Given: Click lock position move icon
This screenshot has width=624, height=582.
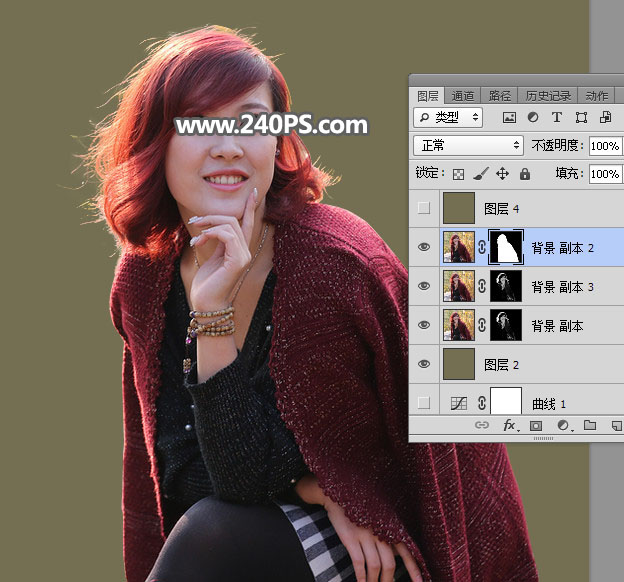Looking at the screenshot, I should [502, 173].
